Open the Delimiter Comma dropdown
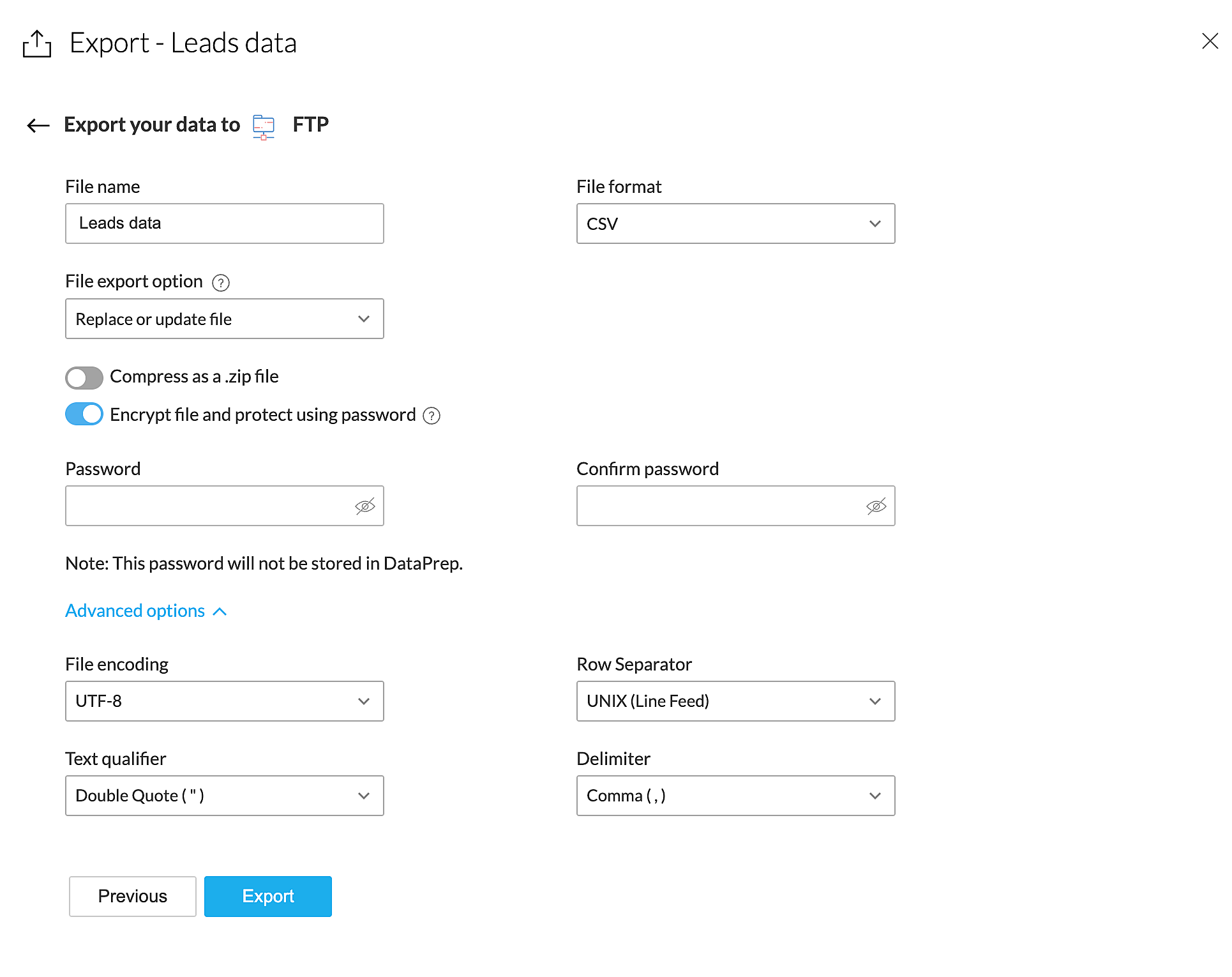Image resolution: width=1232 pixels, height=977 pixels. pyautogui.click(x=735, y=796)
